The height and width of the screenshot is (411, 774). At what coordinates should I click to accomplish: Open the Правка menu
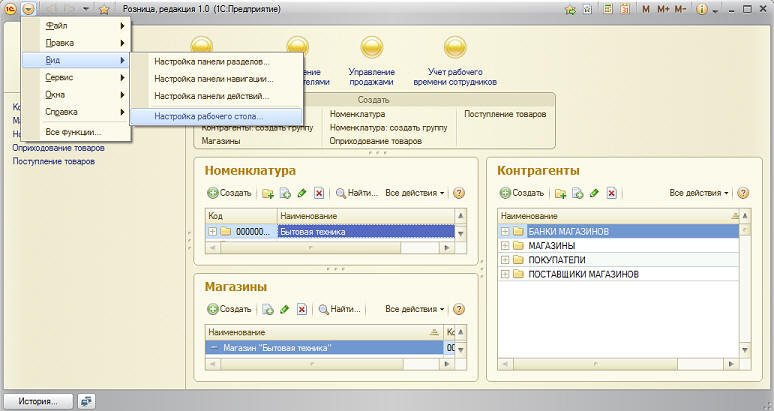tap(77, 43)
